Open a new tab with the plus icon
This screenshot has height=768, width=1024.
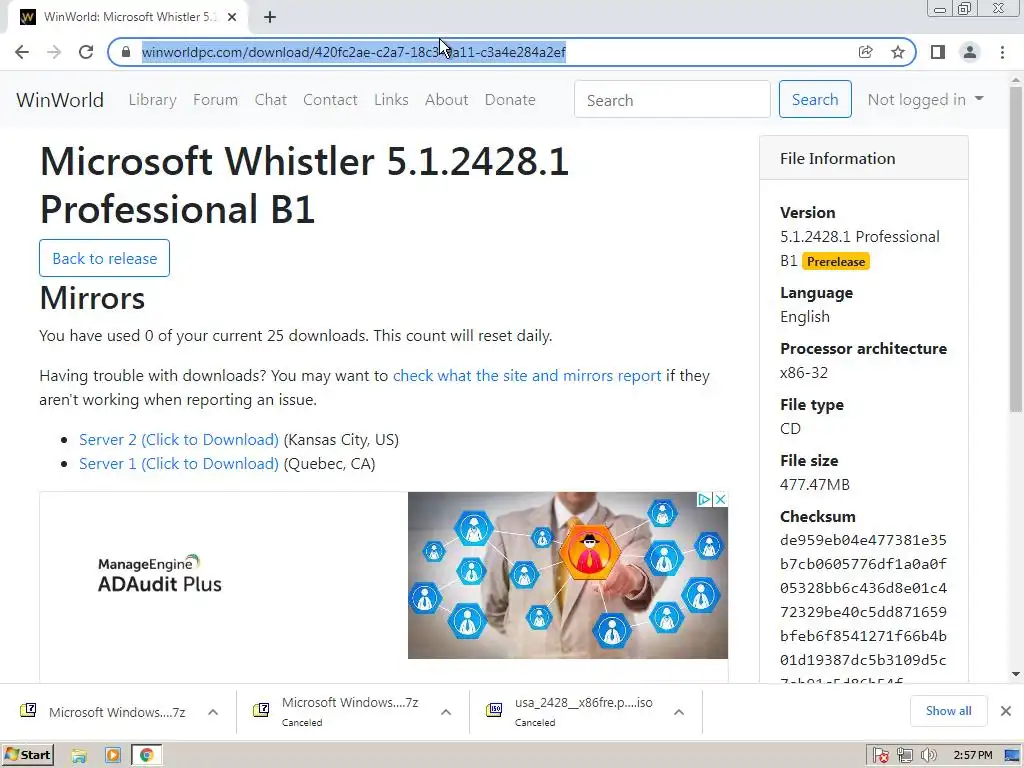point(270,17)
